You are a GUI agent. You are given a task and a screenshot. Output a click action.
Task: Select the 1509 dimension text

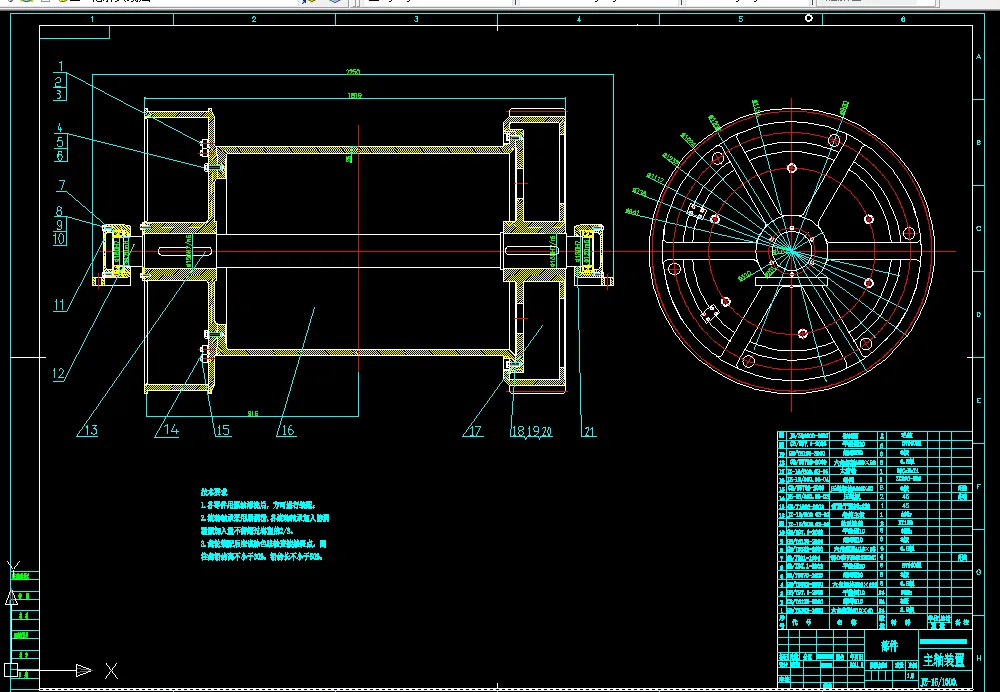[355, 95]
